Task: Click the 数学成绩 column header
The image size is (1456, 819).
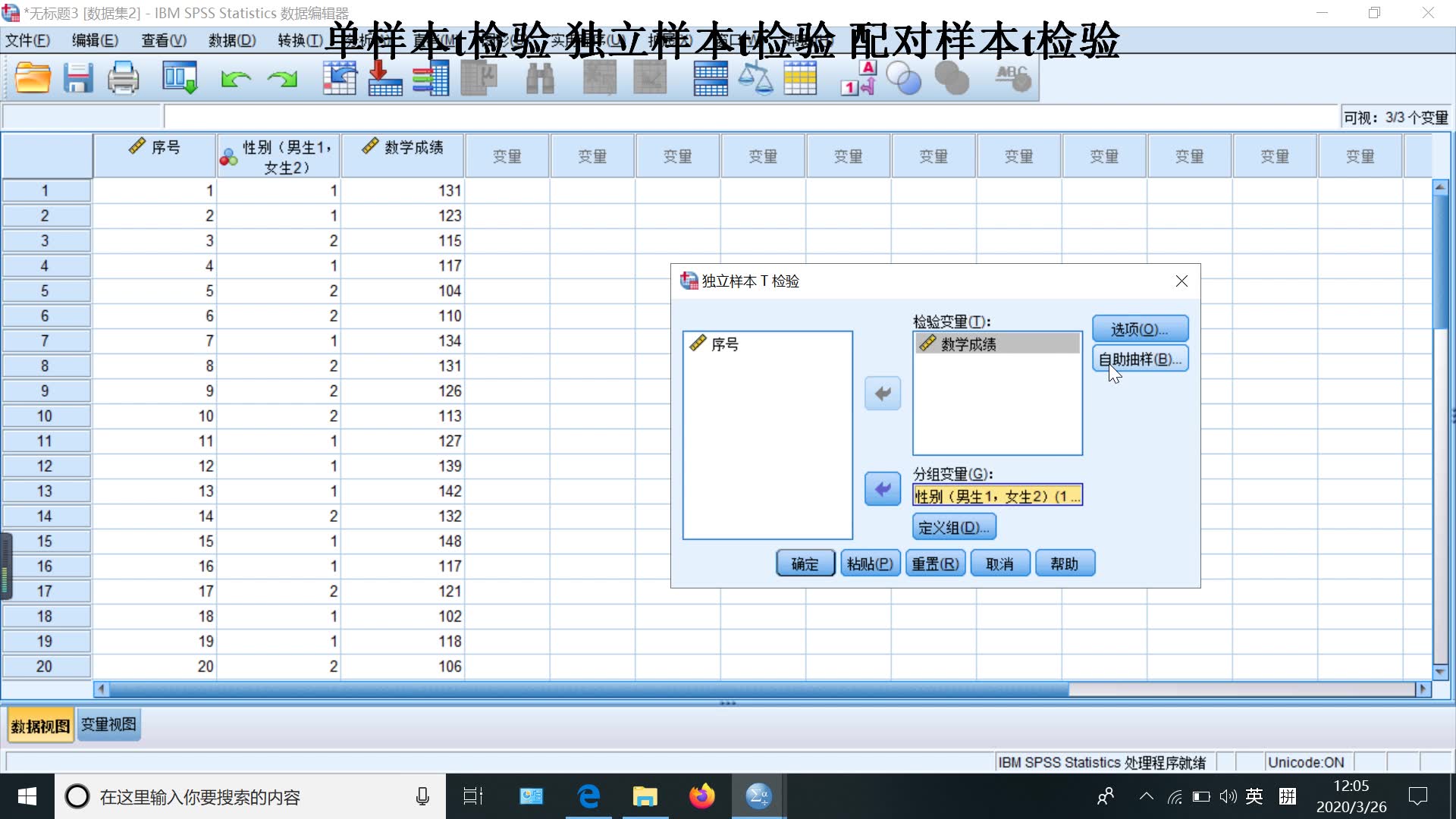Action: click(x=403, y=155)
